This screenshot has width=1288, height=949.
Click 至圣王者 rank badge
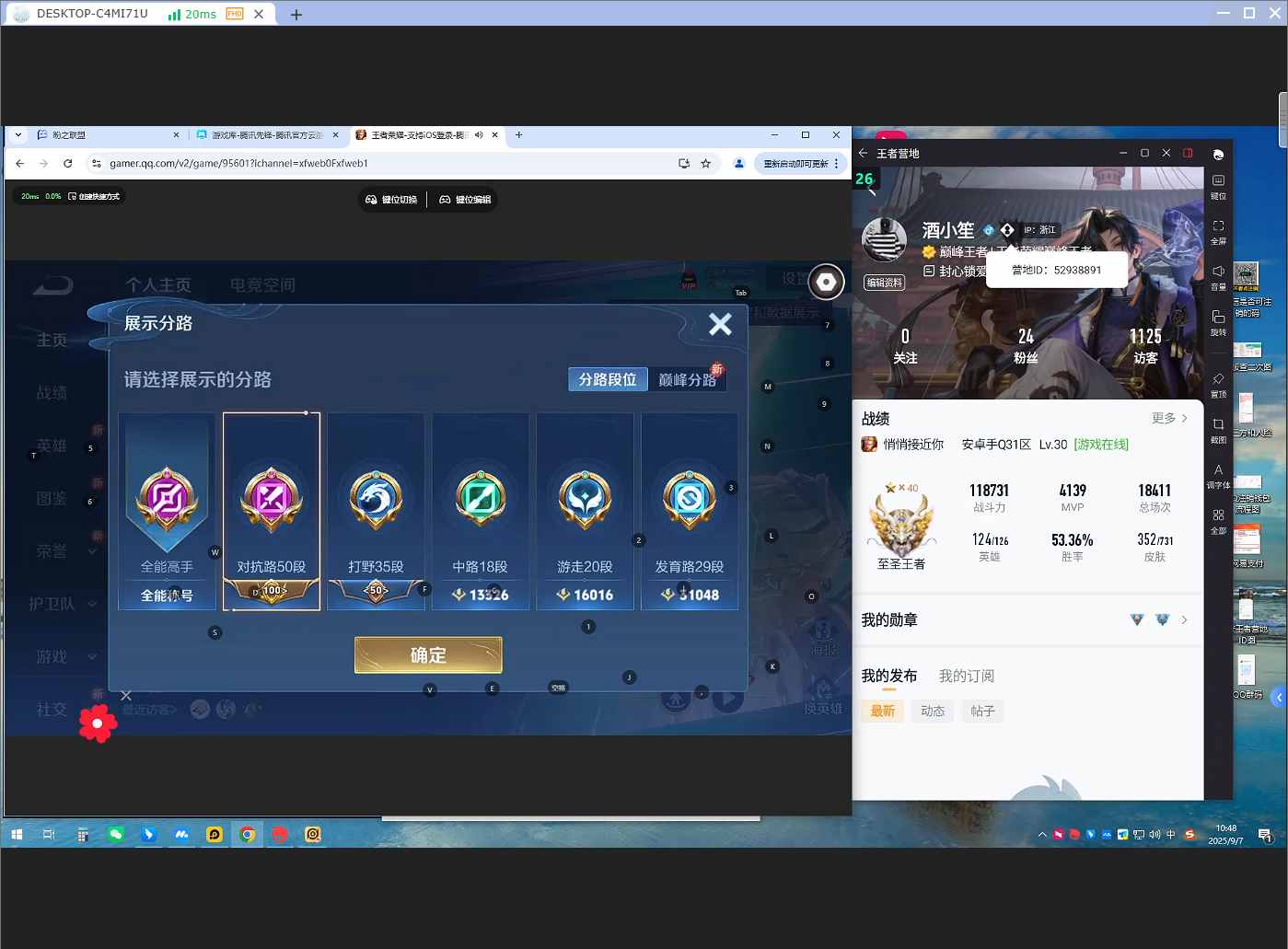[x=901, y=526]
